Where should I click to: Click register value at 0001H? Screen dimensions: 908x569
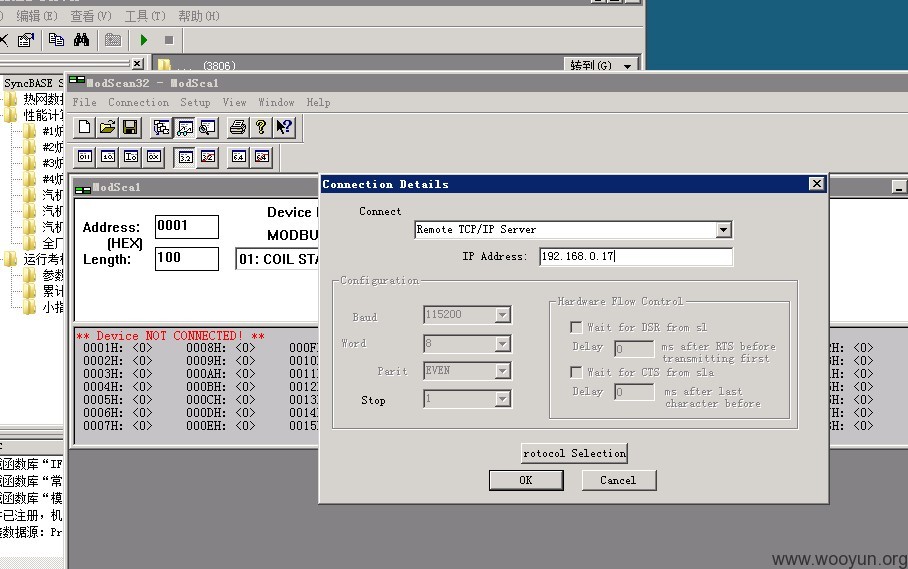(142, 348)
